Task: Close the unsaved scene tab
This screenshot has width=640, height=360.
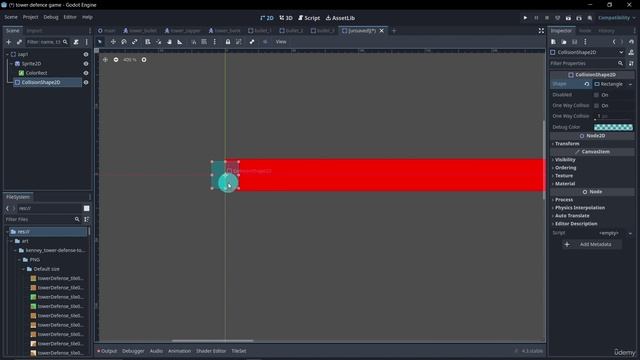Action: (382, 31)
